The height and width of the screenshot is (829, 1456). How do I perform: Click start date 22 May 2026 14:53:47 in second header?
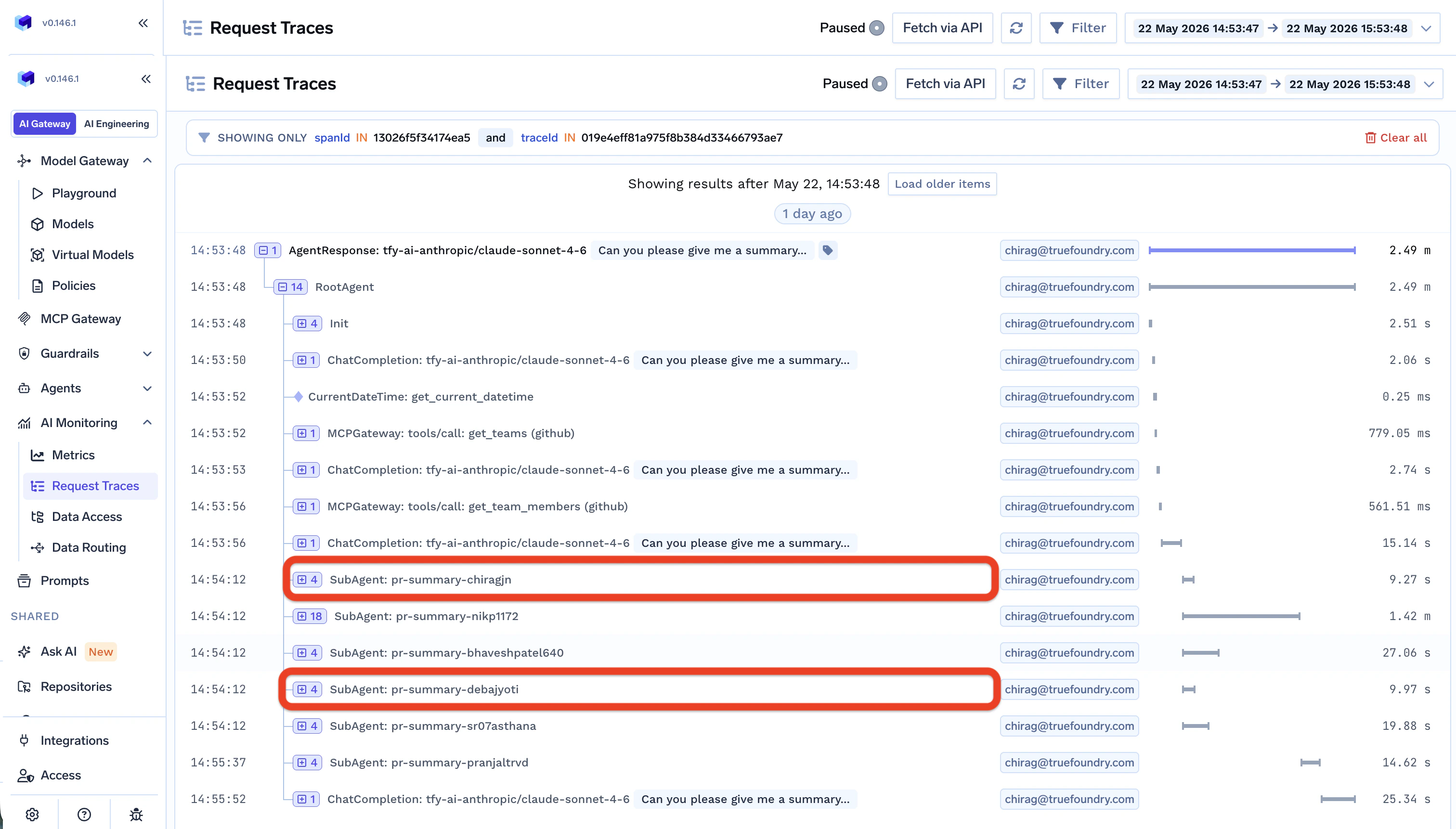(1201, 84)
